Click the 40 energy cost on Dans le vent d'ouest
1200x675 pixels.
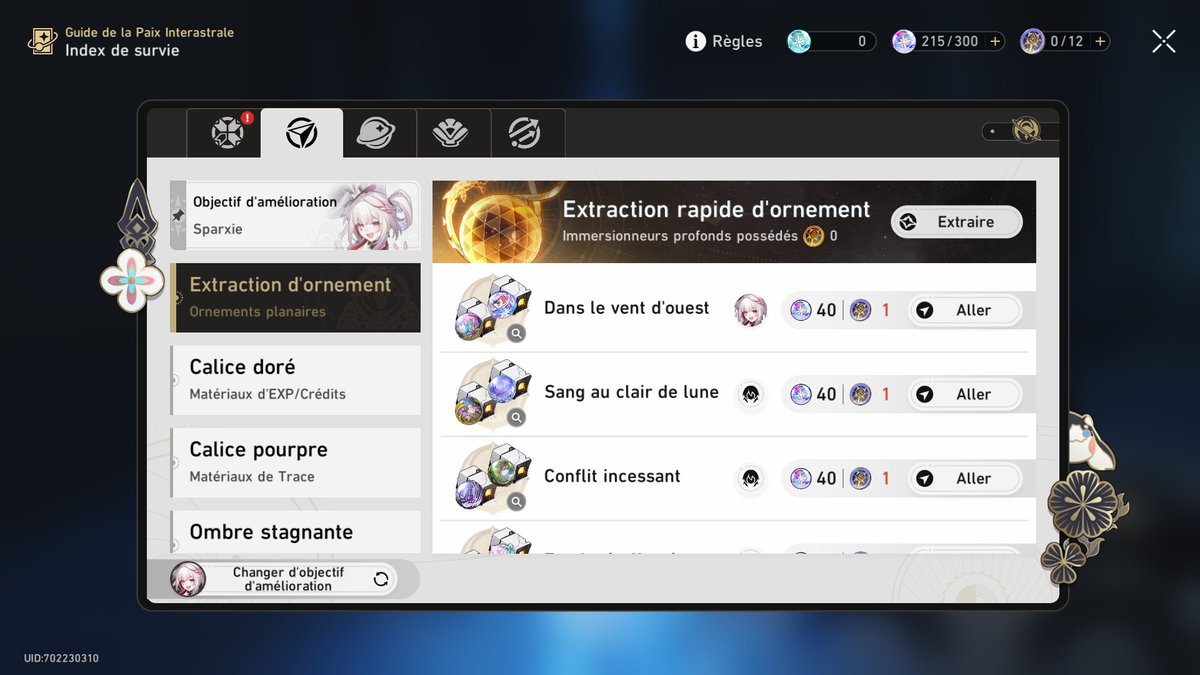coord(814,310)
